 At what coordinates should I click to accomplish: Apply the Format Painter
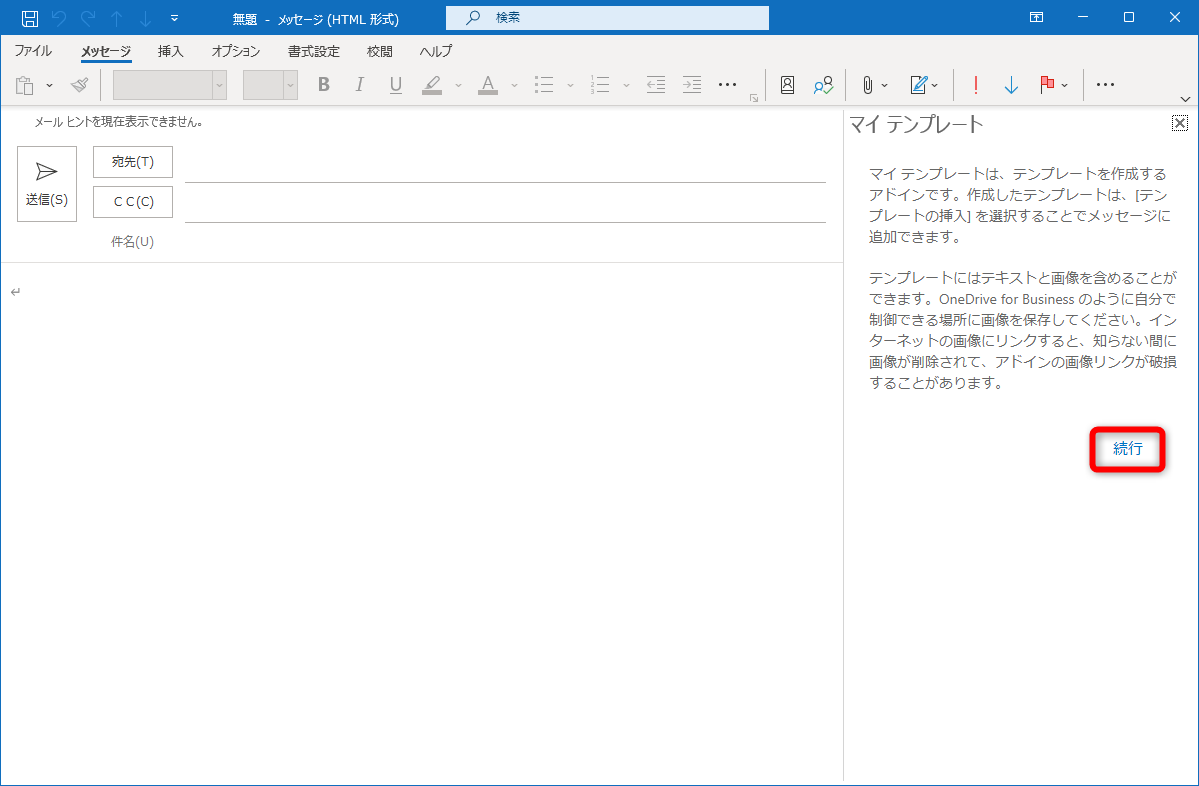(x=79, y=84)
